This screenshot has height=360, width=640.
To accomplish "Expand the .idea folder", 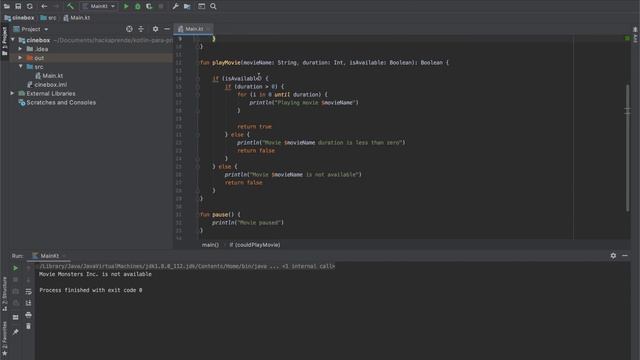I will point(20,49).
